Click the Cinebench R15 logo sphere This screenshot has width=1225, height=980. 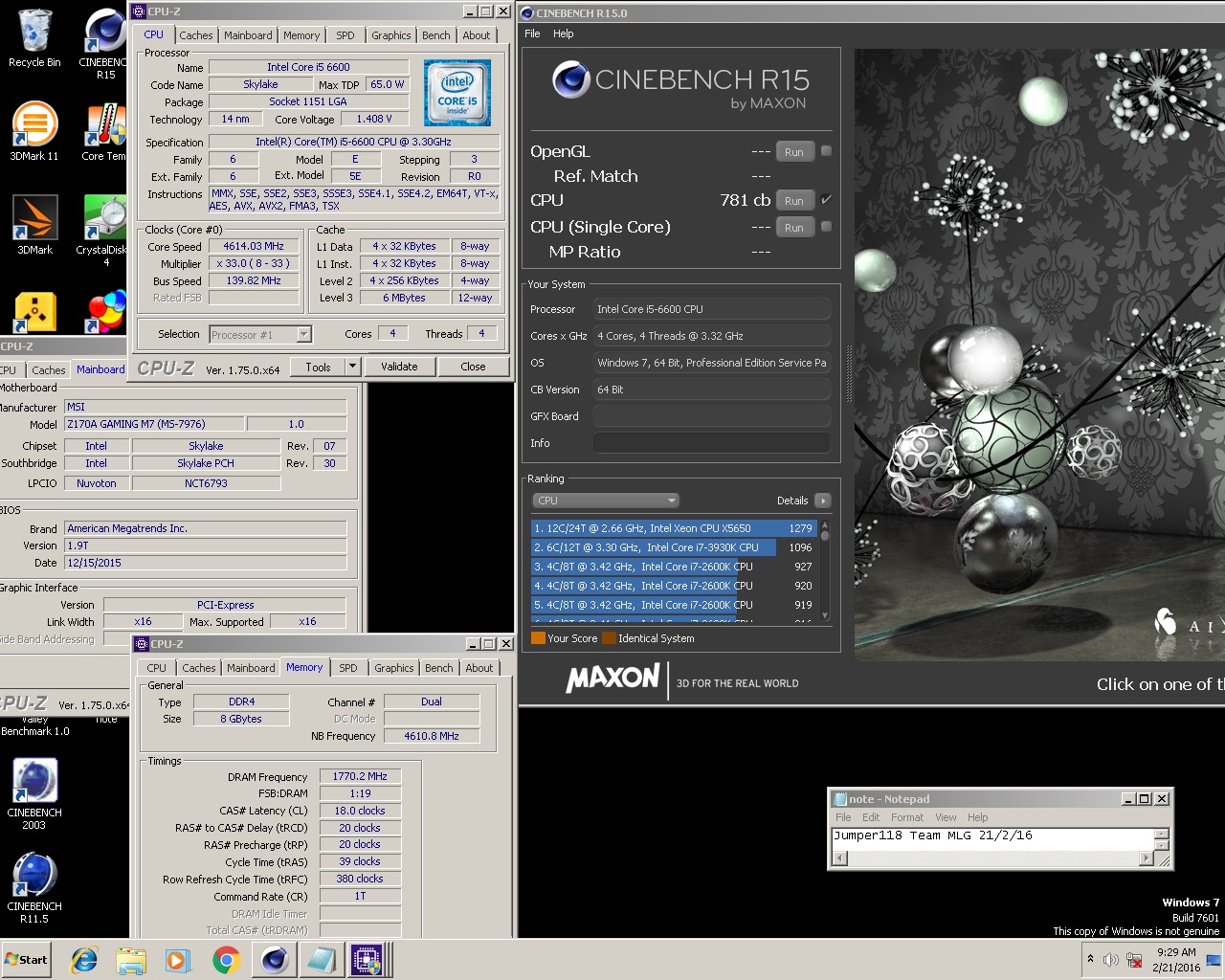tap(570, 79)
